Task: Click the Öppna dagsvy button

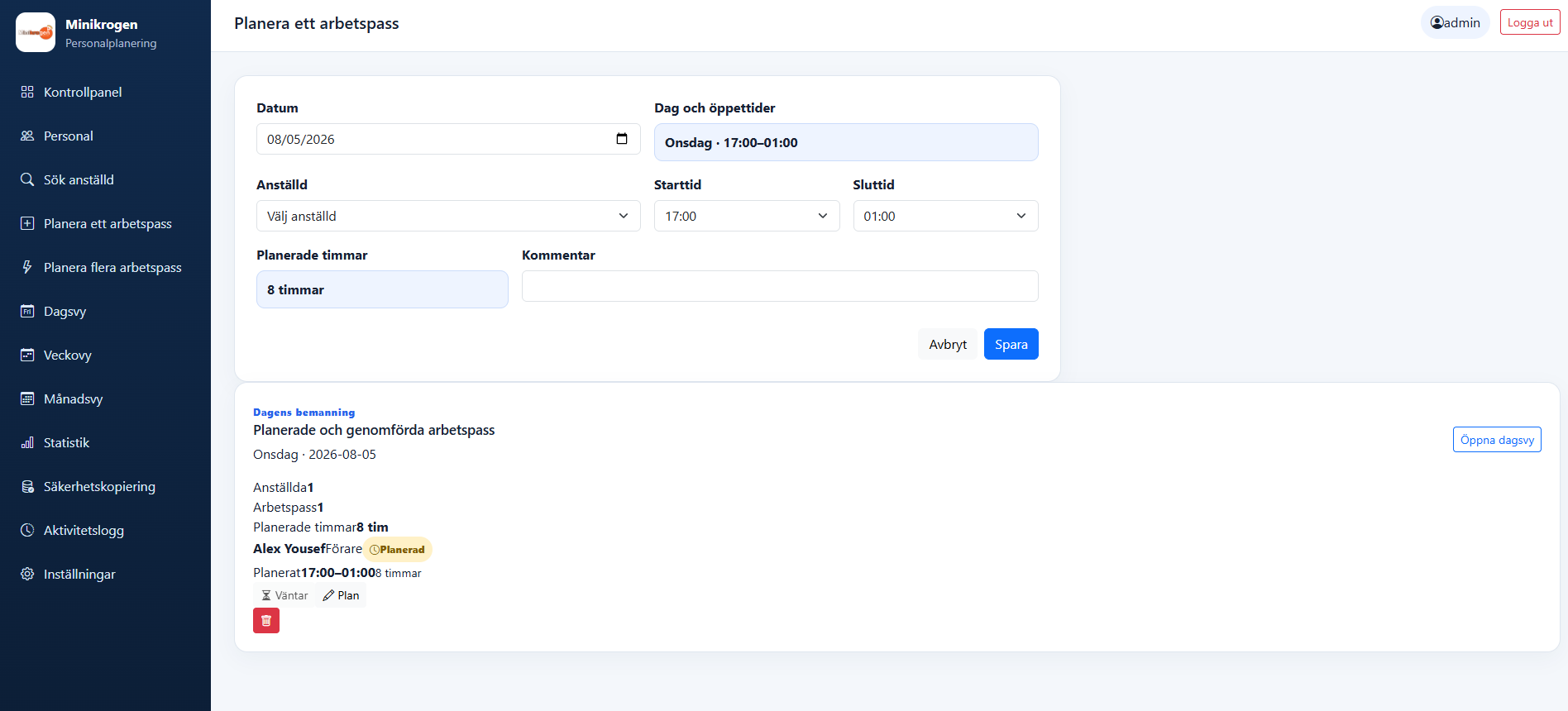Action: [1497, 440]
